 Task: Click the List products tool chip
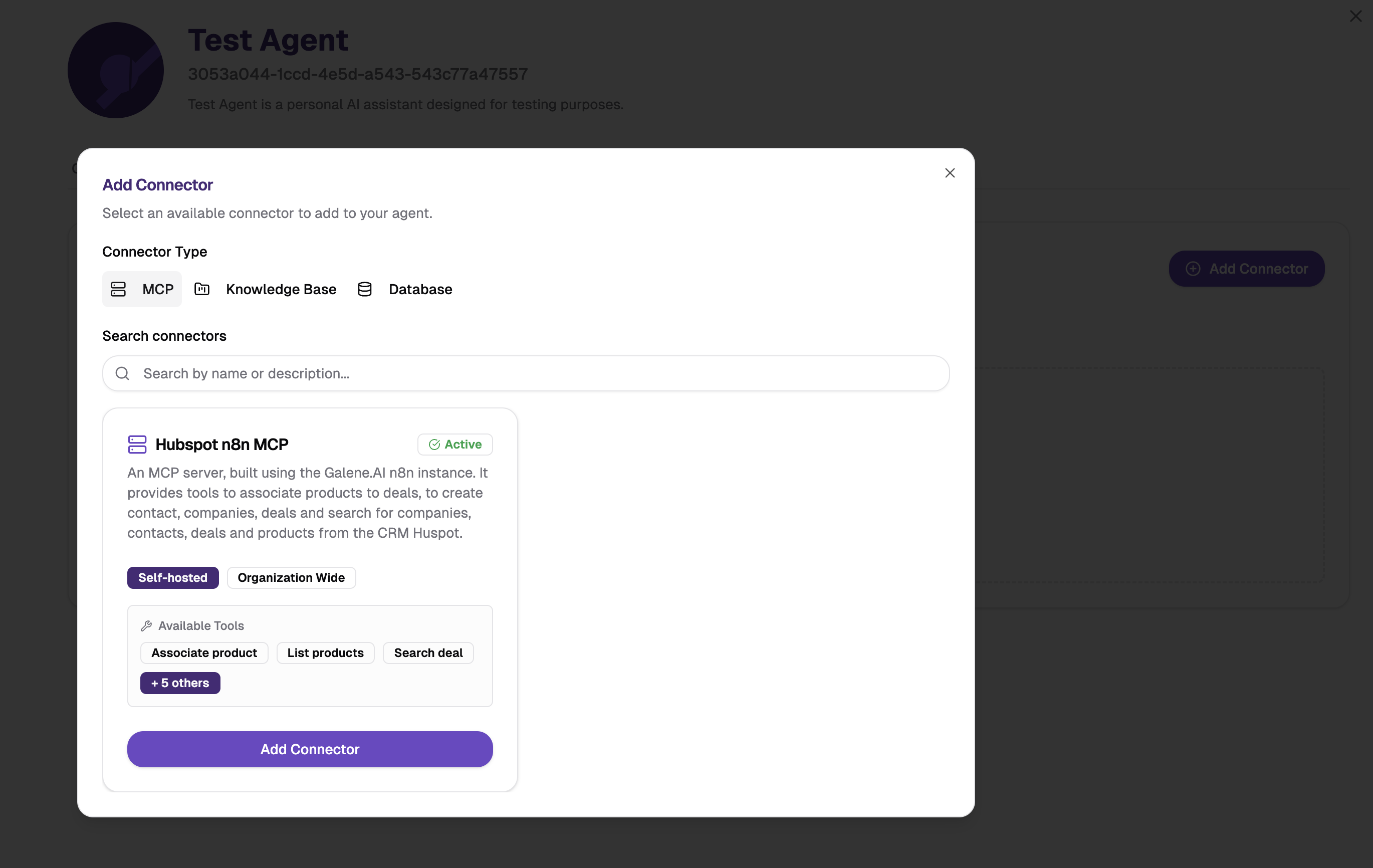326,653
